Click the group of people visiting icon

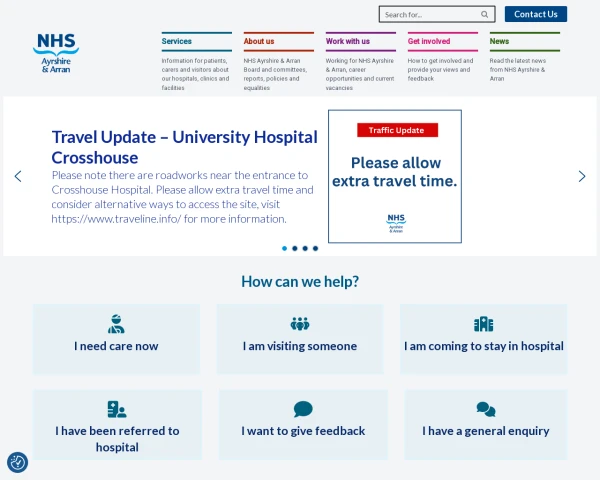pos(300,324)
